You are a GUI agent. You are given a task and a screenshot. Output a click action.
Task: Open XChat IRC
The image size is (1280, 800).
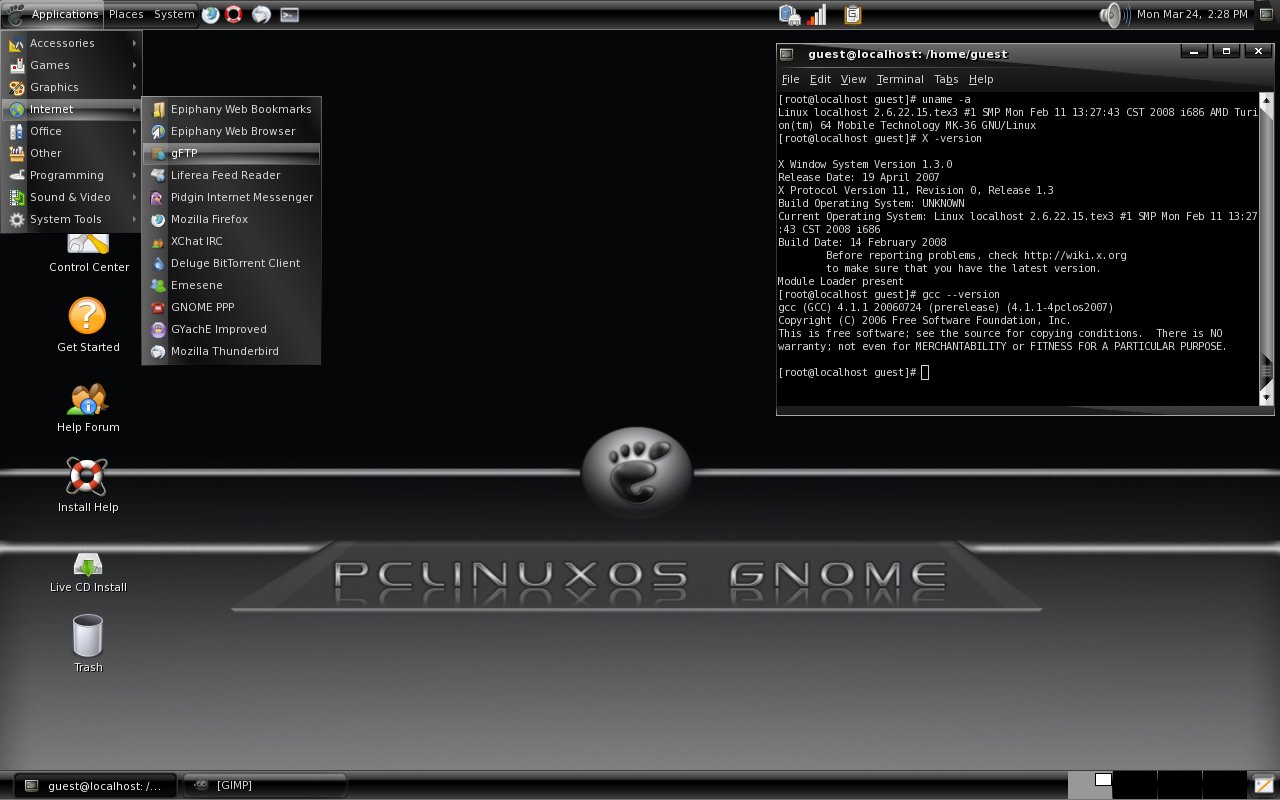pos(231,241)
